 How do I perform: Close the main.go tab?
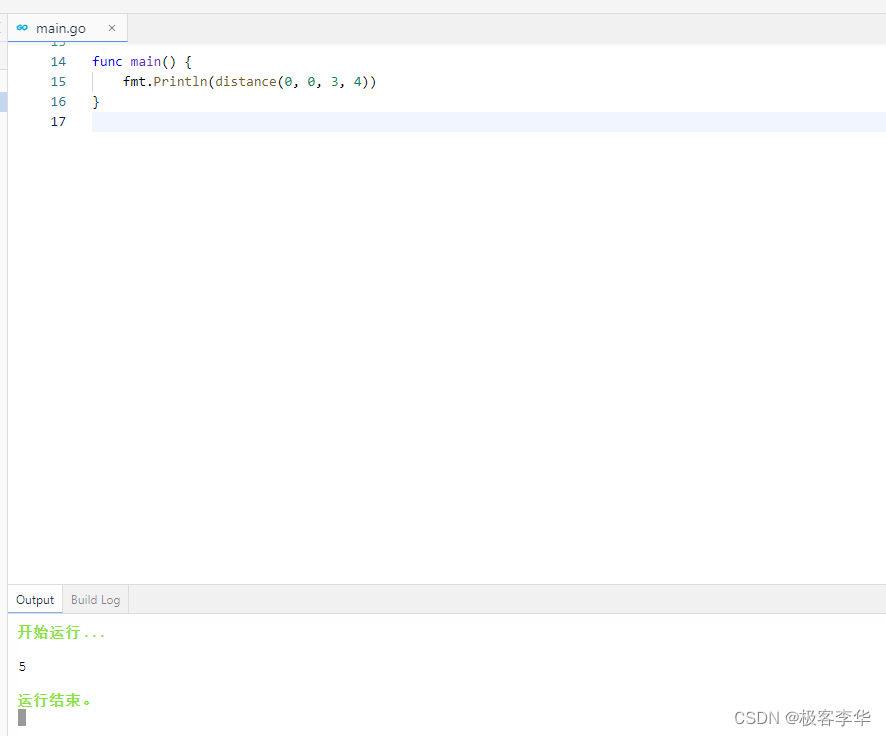(x=112, y=28)
